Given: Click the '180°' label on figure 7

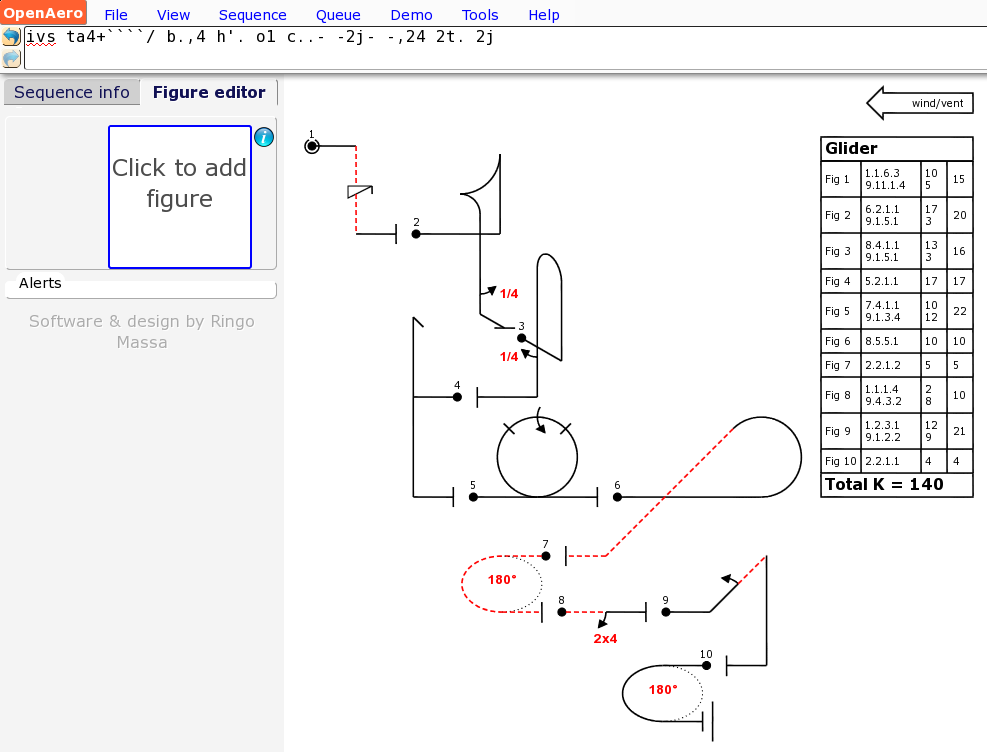Looking at the screenshot, I should click(502, 580).
